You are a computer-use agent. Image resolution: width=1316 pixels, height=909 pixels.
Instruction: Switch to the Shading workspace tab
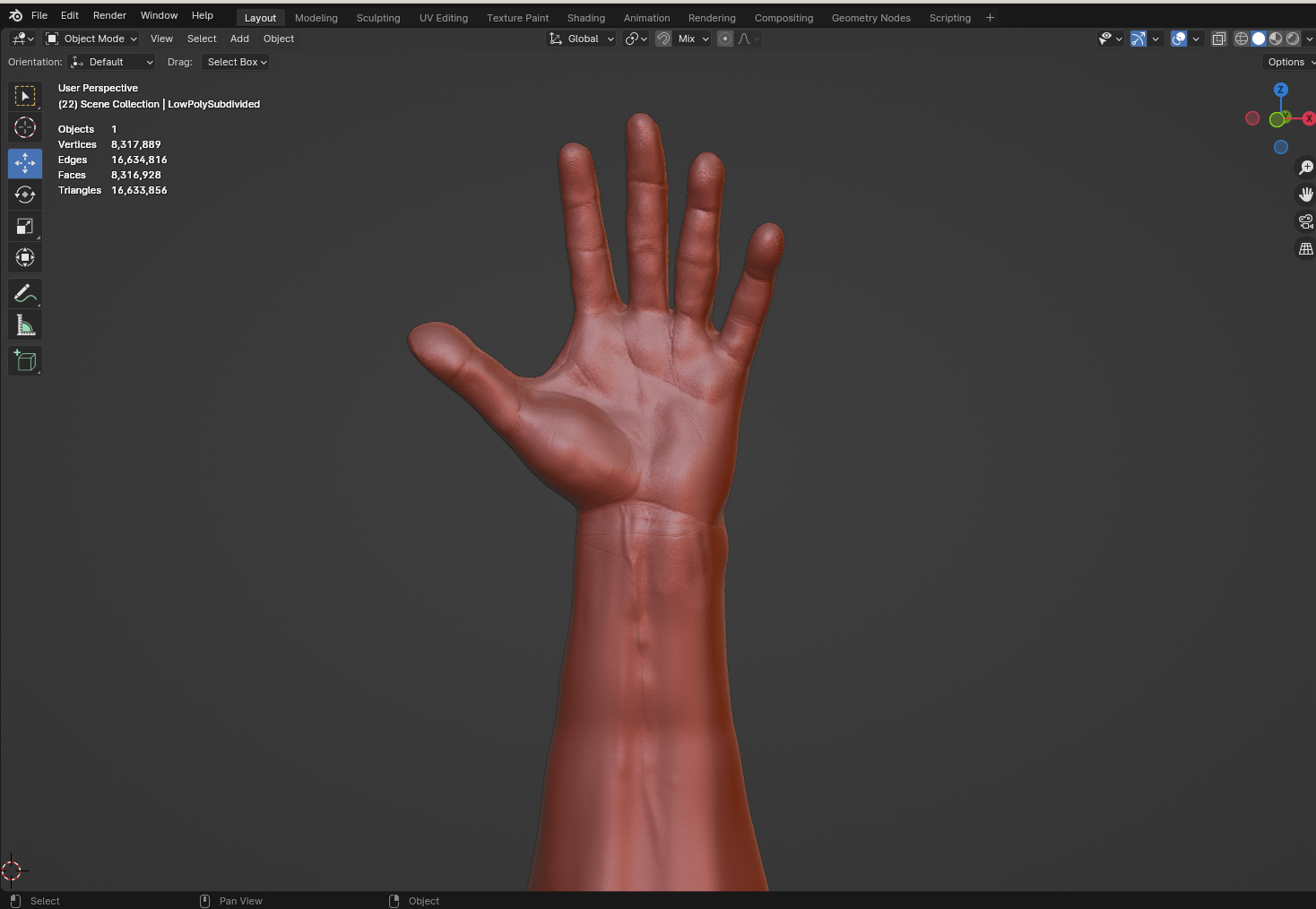point(586,18)
